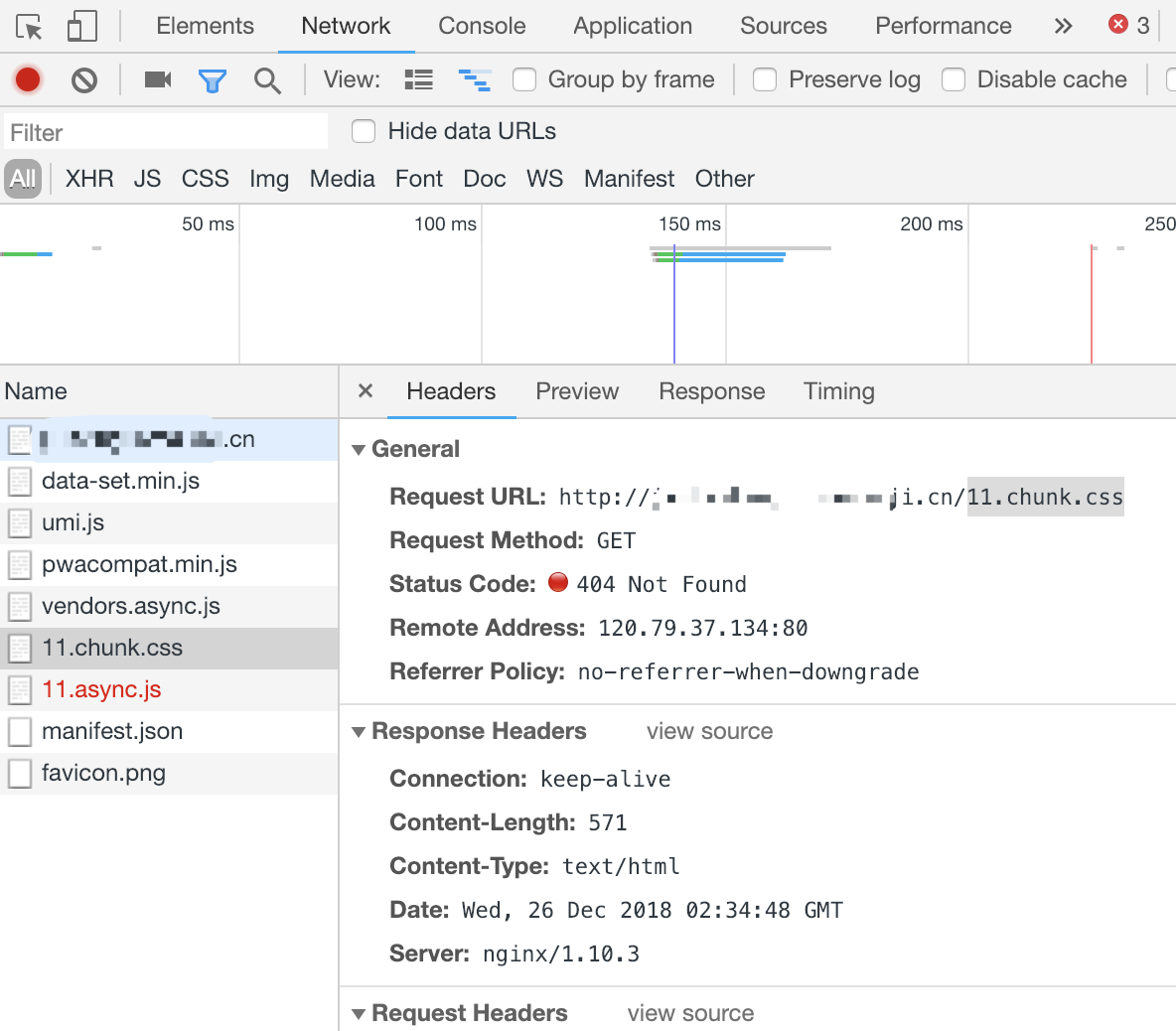The width and height of the screenshot is (1176, 1031).
Task: Switch to large request rows view
Action: [418, 79]
